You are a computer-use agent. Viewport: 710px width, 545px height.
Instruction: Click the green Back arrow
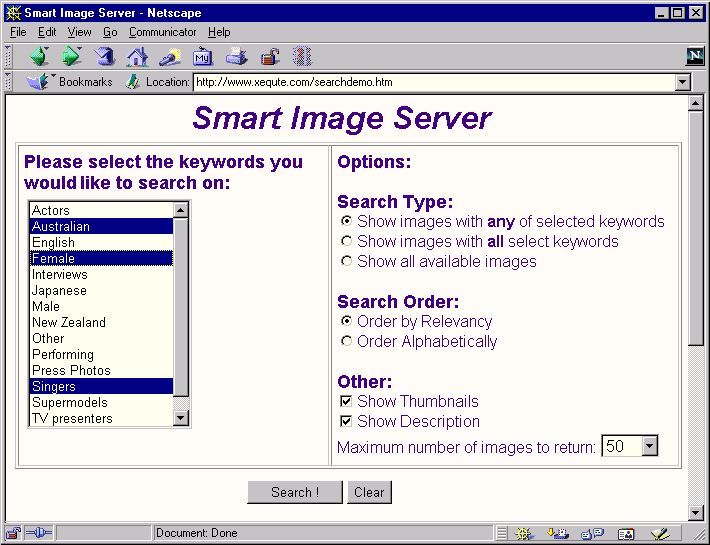pyautogui.click(x=39, y=57)
